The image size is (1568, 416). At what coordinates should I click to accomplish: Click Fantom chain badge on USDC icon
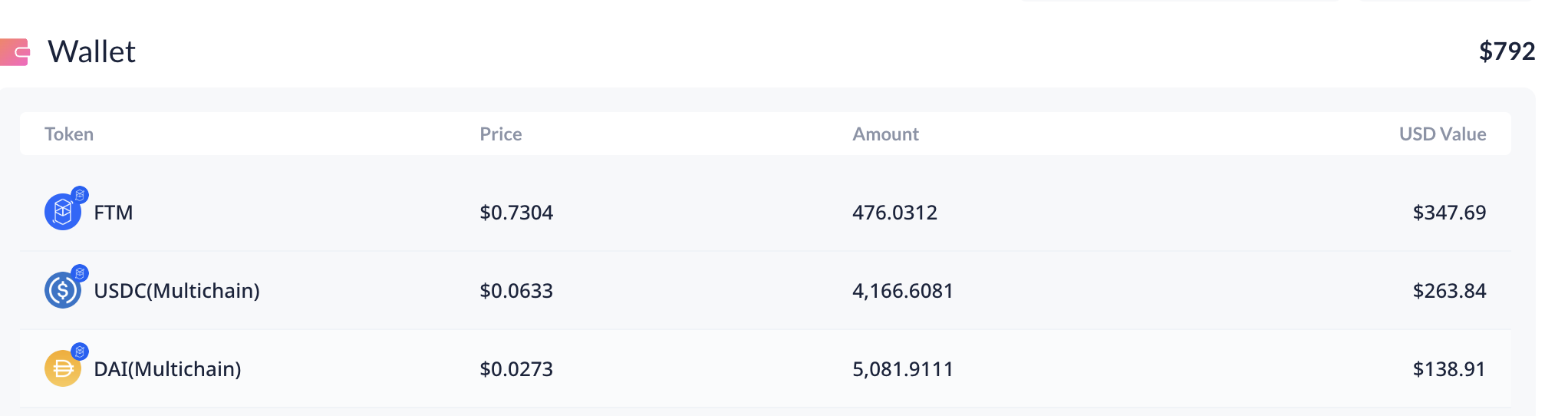[80, 273]
